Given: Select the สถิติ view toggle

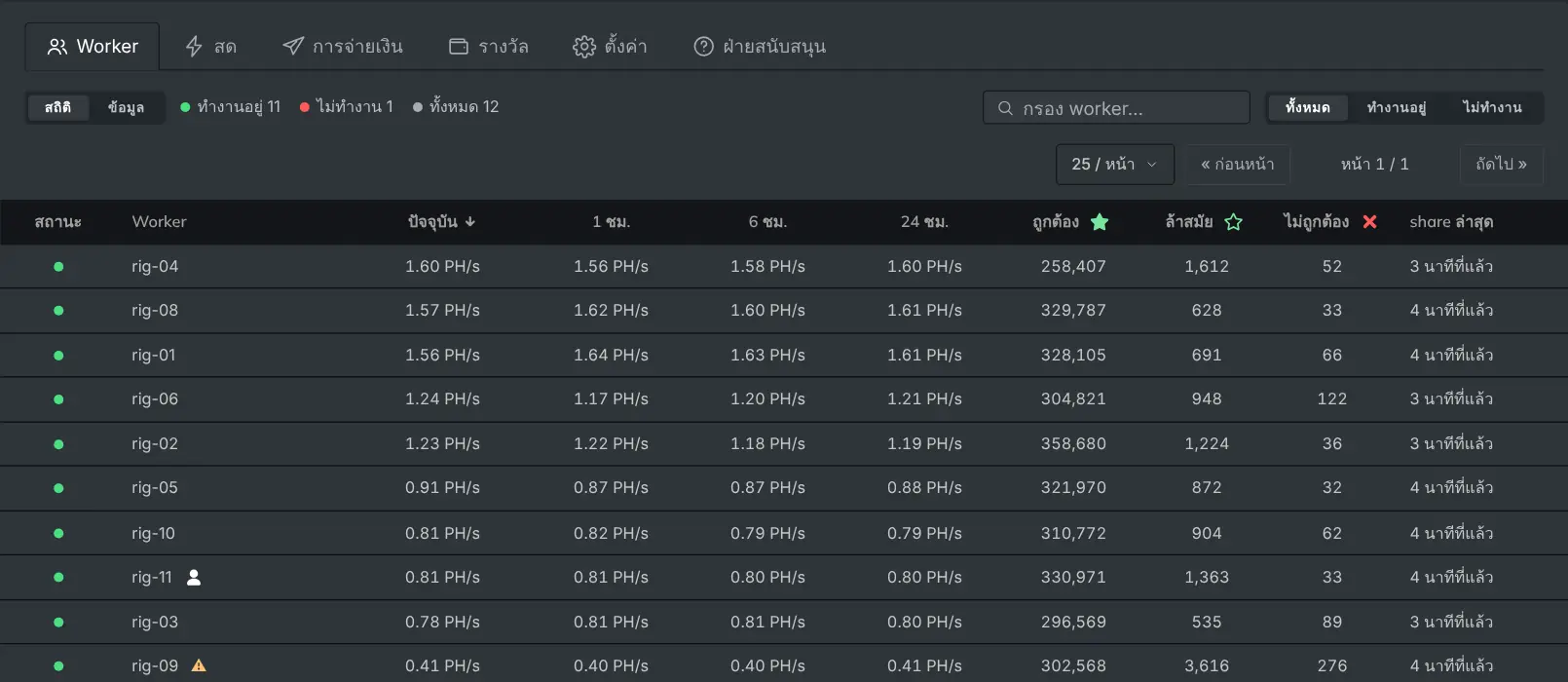Looking at the screenshot, I should click(57, 107).
